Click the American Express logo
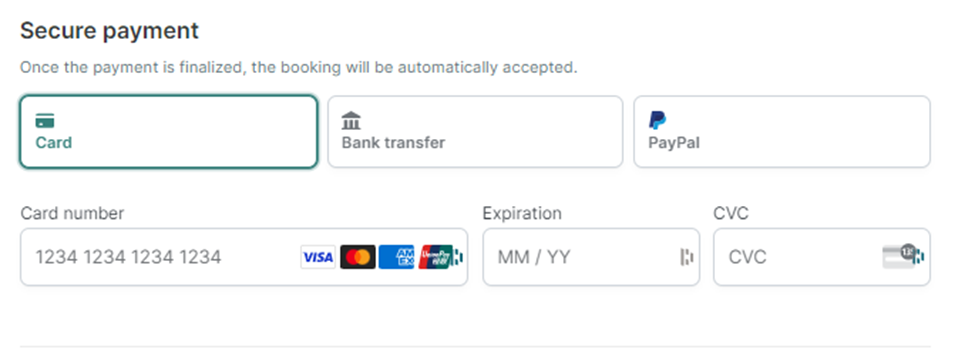The height and width of the screenshot is (363, 975). [397, 257]
